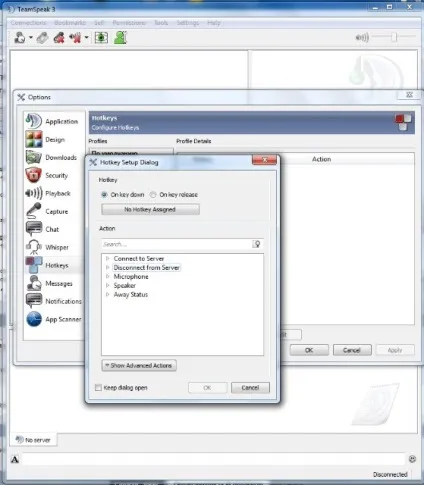Viewport: 424px width, 485px height.
Task: Select the Hotkeys settings category
Action: point(54,265)
